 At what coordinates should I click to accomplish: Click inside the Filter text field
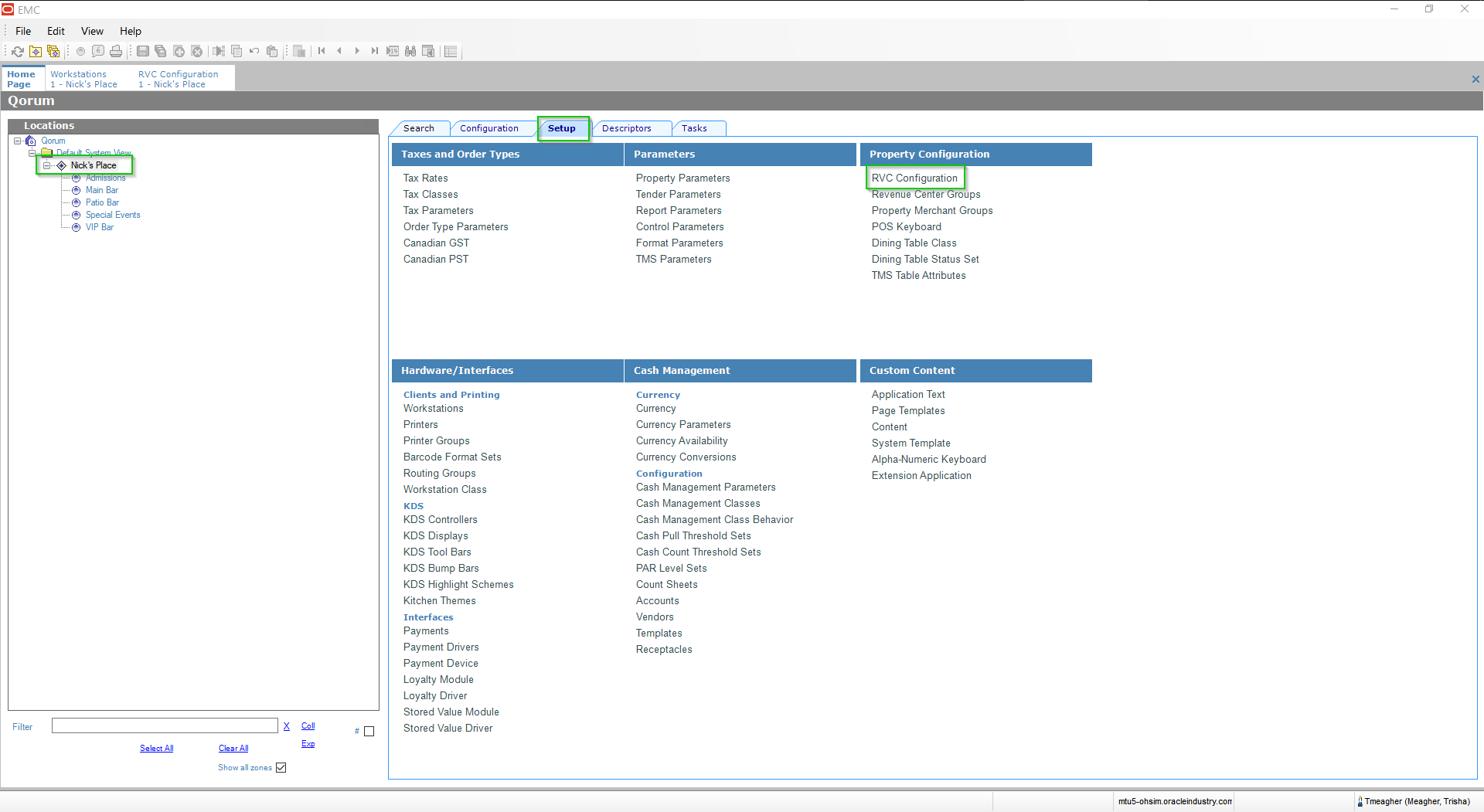(x=165, y=726)
